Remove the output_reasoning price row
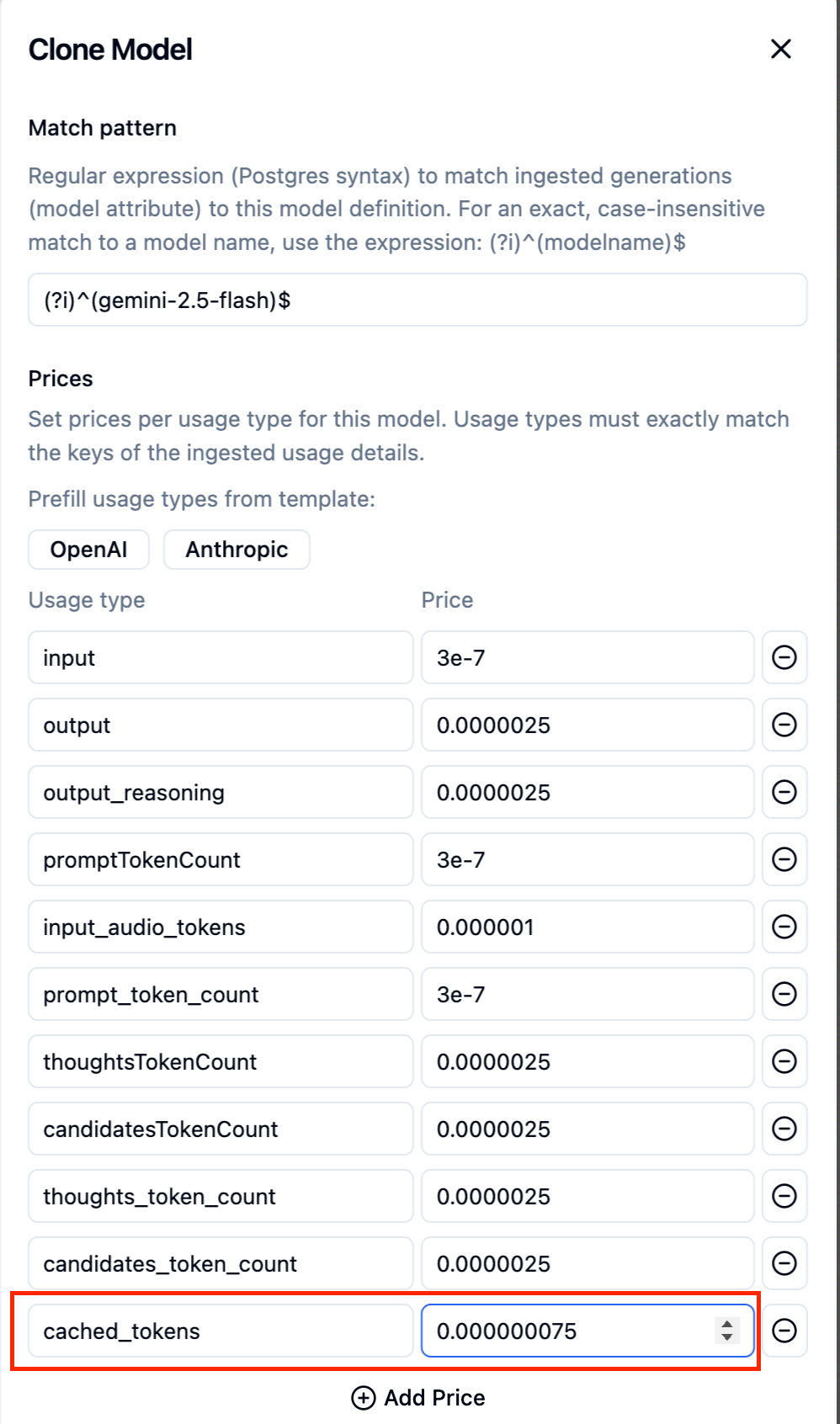Viewport: 840px width, 1424px height. (784, 792)
